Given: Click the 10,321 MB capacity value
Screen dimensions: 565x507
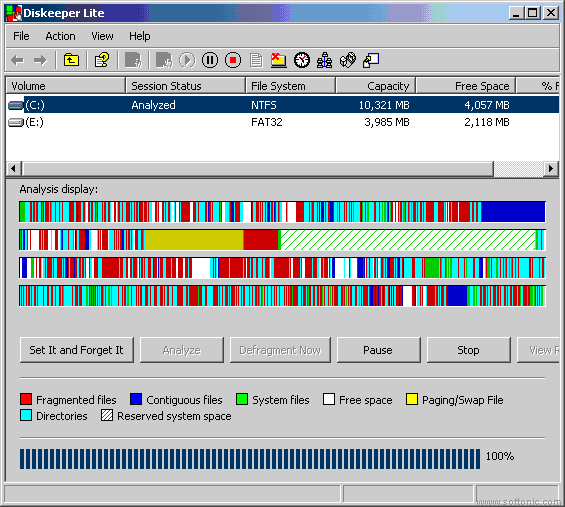Looking at the screenshot, I should pos(384,105).
